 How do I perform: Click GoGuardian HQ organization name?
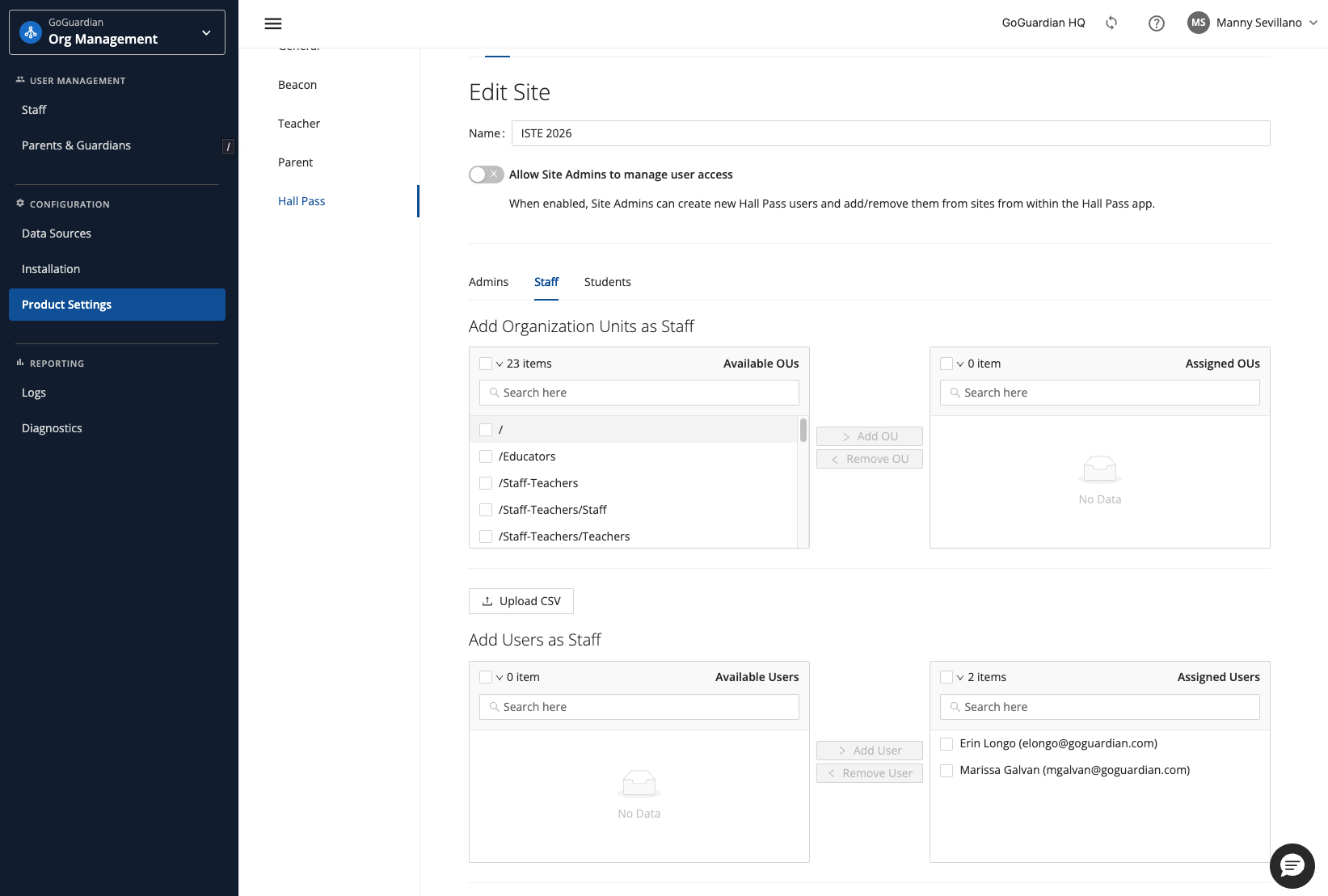click(1043, 23)
